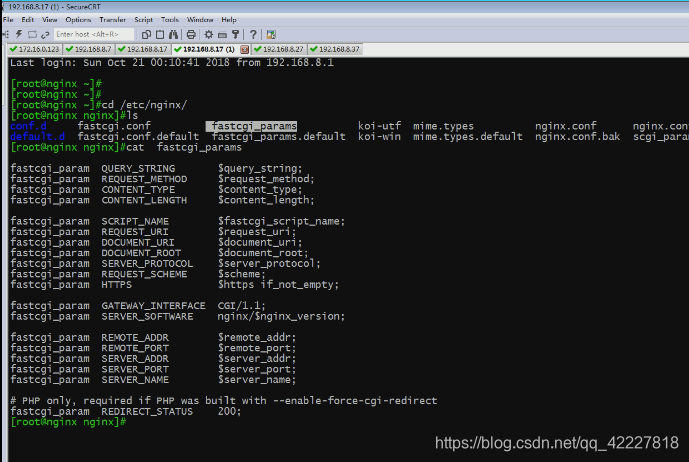Click the Last login line
The height and width of the screenshot is (462, 689).
pyautogui.click(x=172, y=62)
